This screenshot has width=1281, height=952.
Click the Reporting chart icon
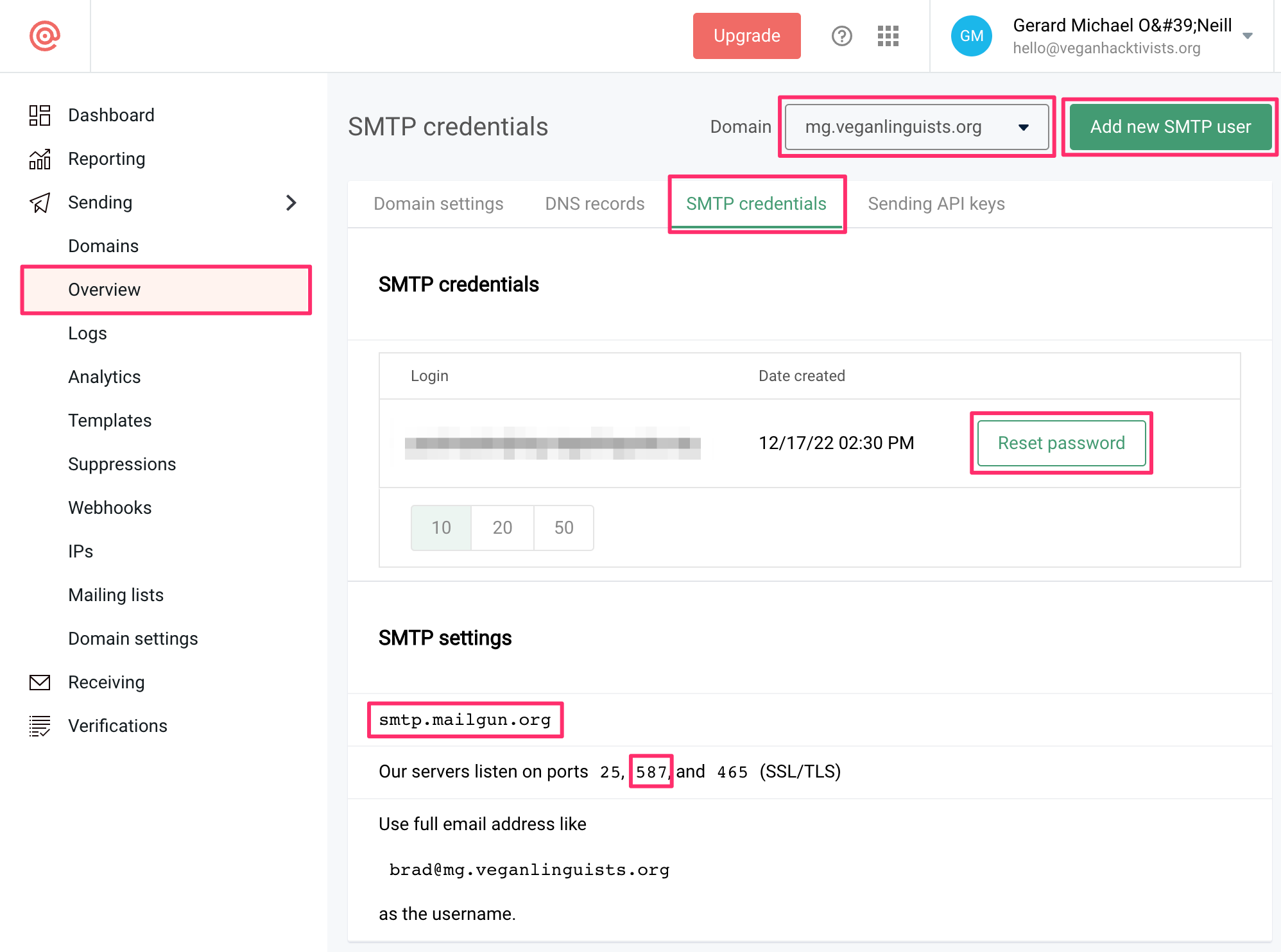pos(40,159)
